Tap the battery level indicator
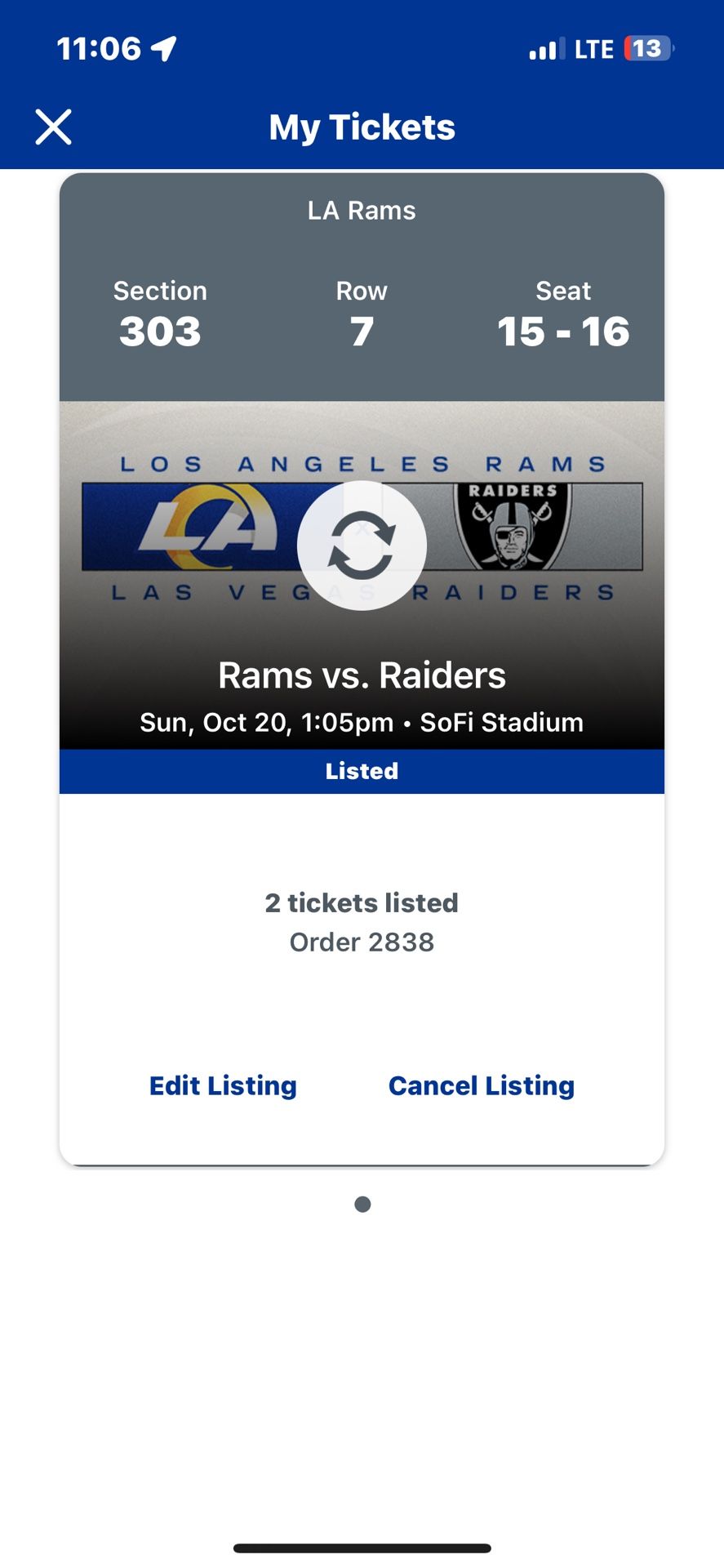This screenshot has height=1568, width=724. point(648,49)
